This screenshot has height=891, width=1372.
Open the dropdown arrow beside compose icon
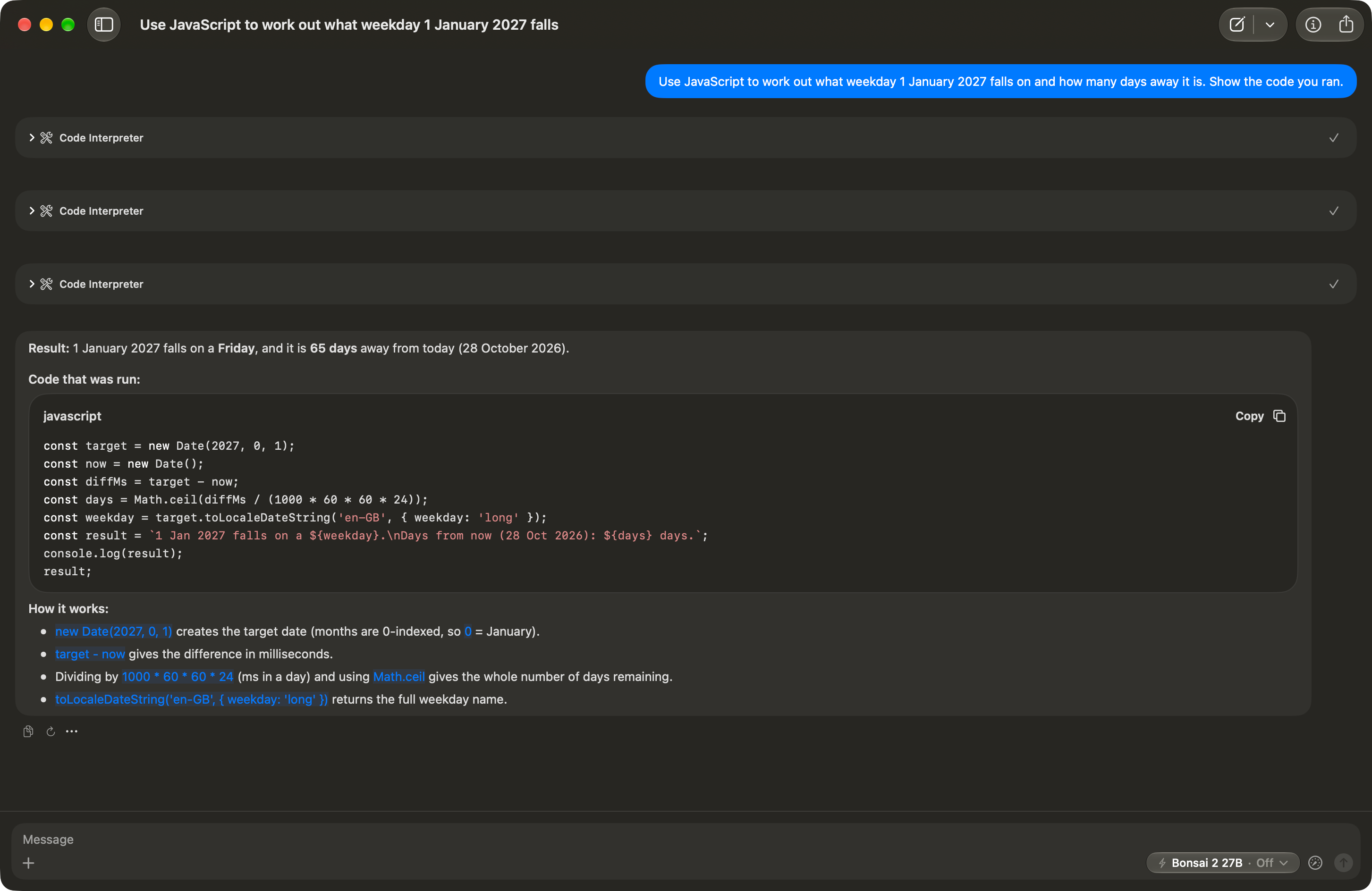click(1270, 24)
